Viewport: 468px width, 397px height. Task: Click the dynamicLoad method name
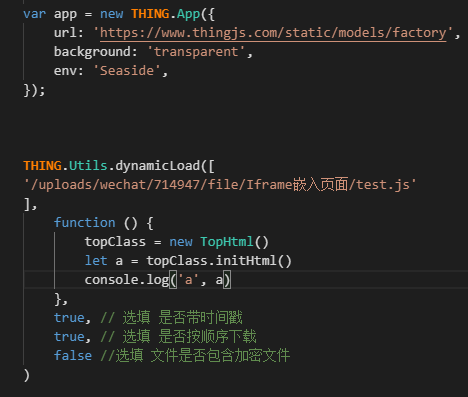click(158, 166)
